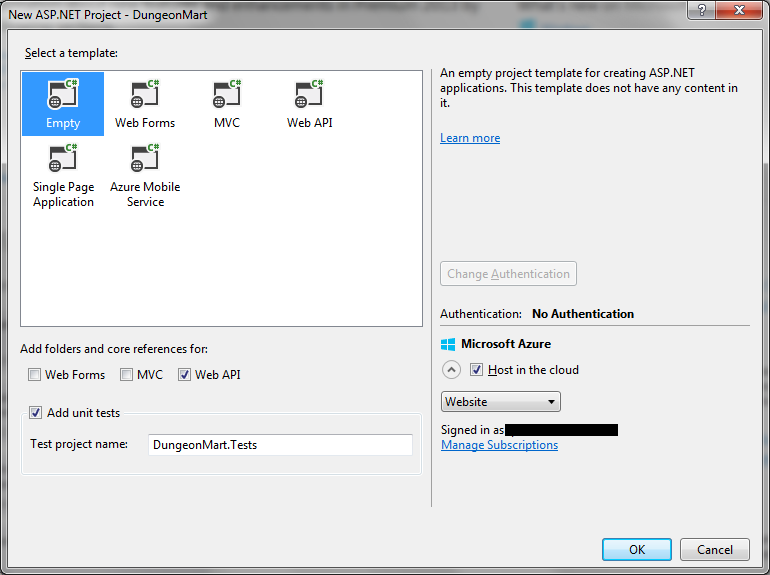Choose Single Page Application template icon
Image resolution: width=770 pixels, height=575 pixels.
62,157
